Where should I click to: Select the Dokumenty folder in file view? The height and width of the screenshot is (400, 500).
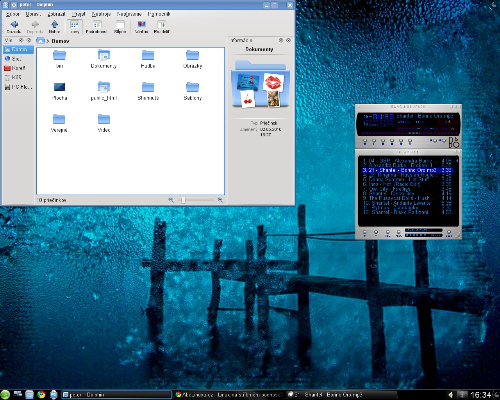(x=104, y=59)
